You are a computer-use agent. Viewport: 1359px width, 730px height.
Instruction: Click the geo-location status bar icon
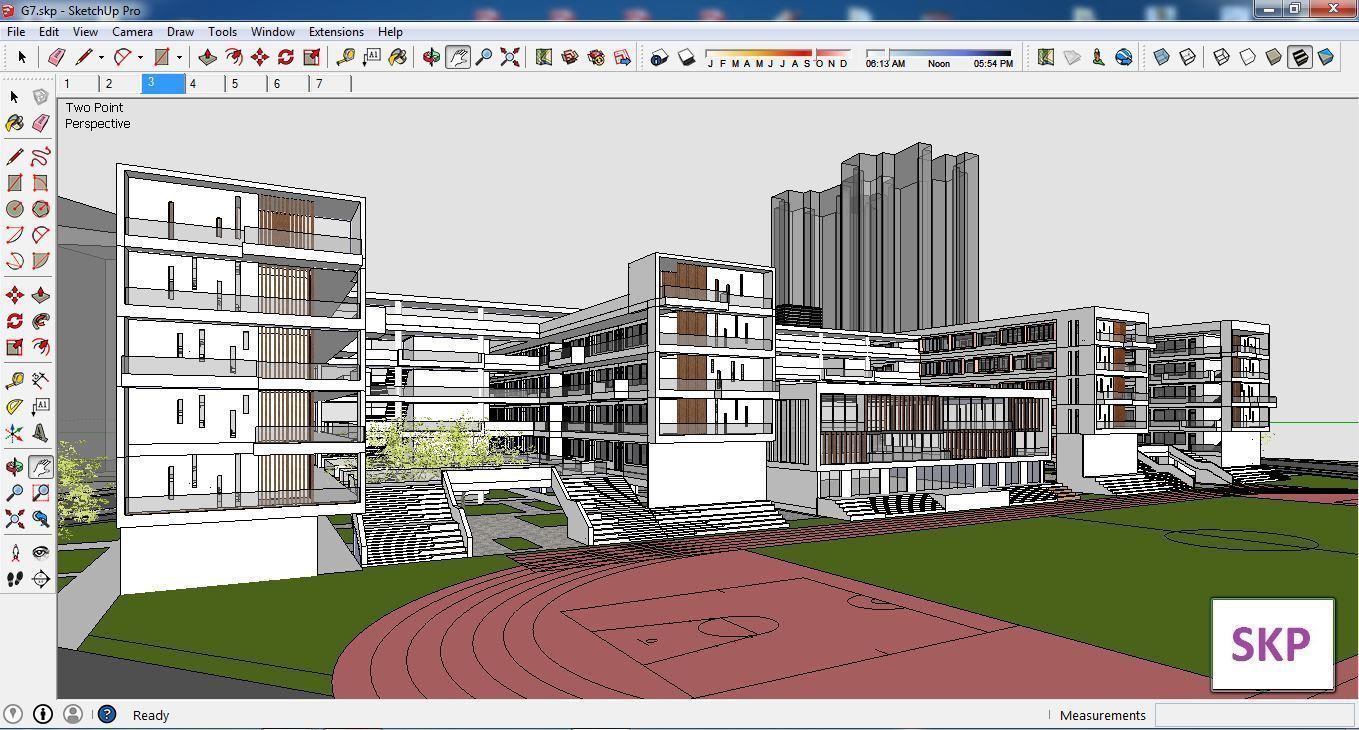tap(13, 714)
